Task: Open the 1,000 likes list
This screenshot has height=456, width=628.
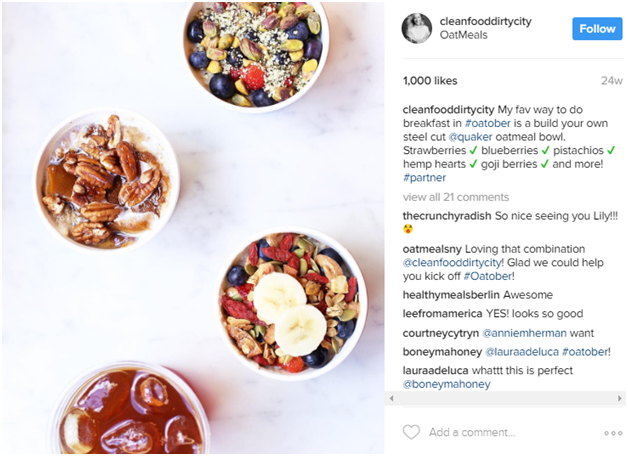Action: [430, 81]
